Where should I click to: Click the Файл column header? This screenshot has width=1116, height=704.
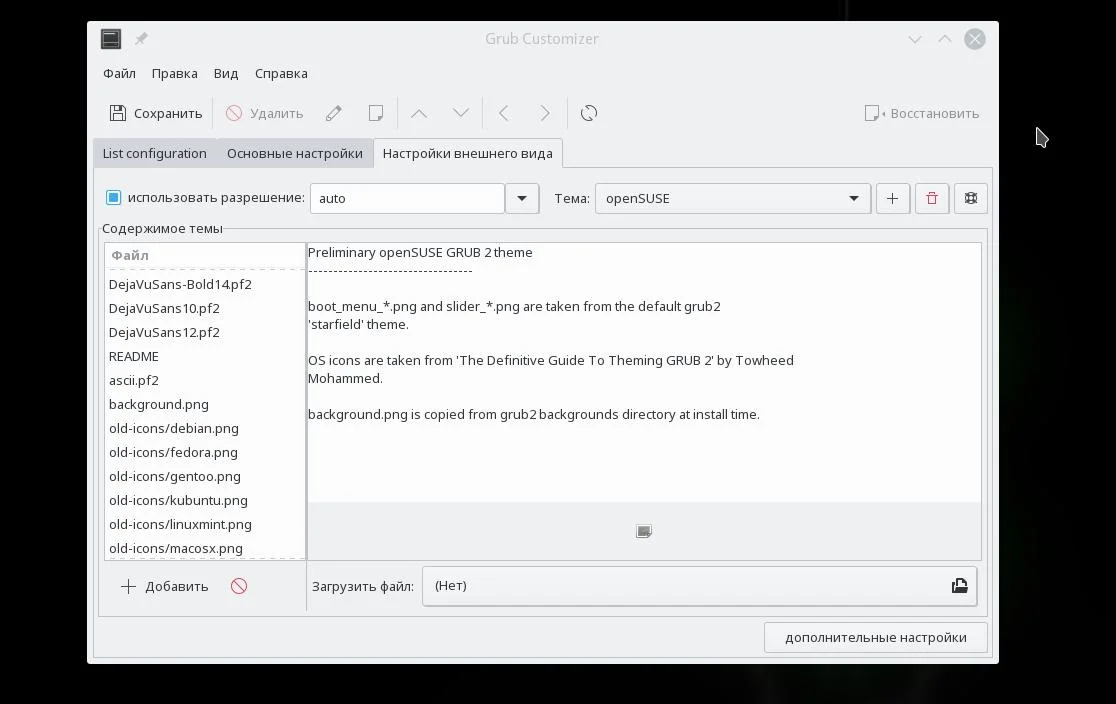click(205, 256)
